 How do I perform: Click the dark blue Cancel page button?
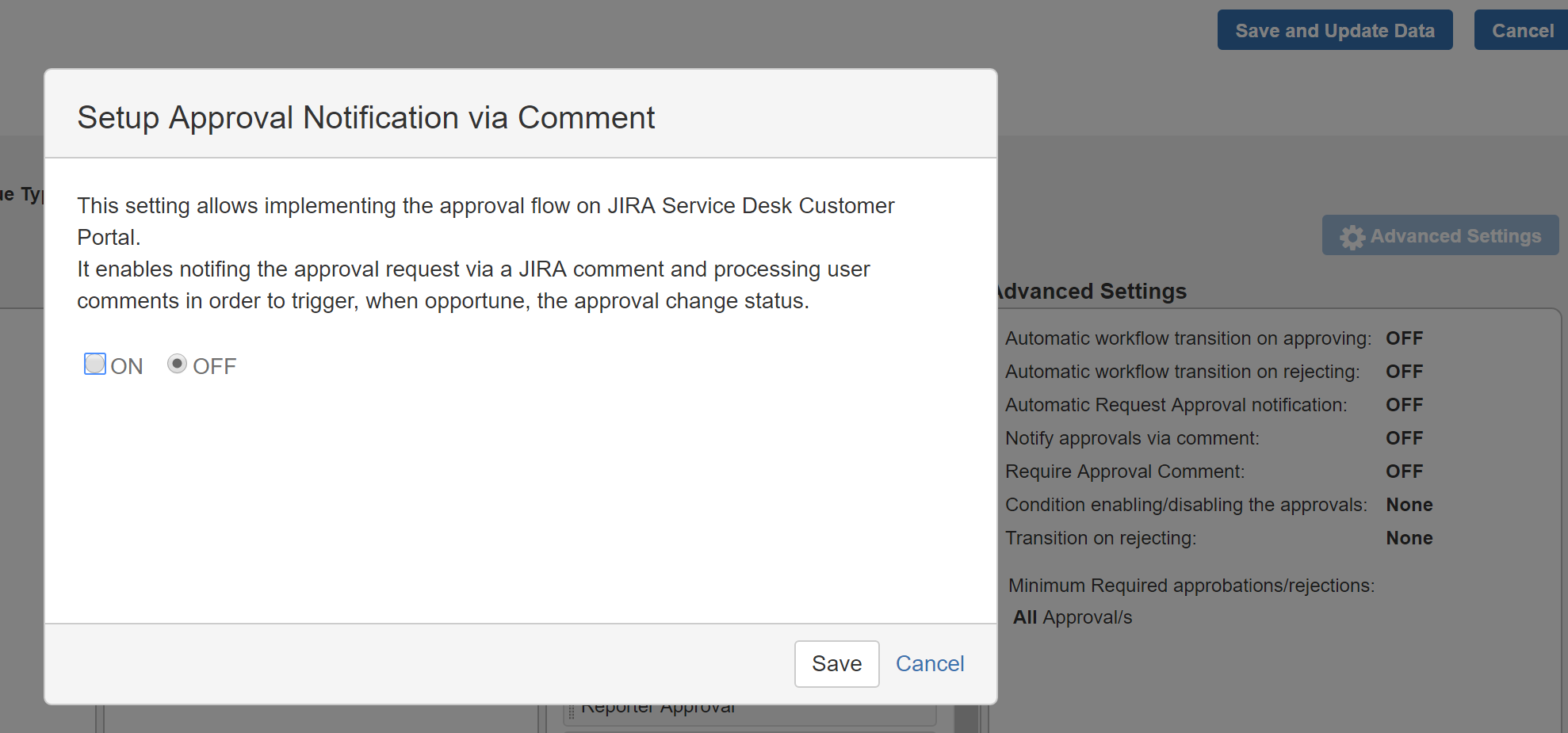(1522, 30)
